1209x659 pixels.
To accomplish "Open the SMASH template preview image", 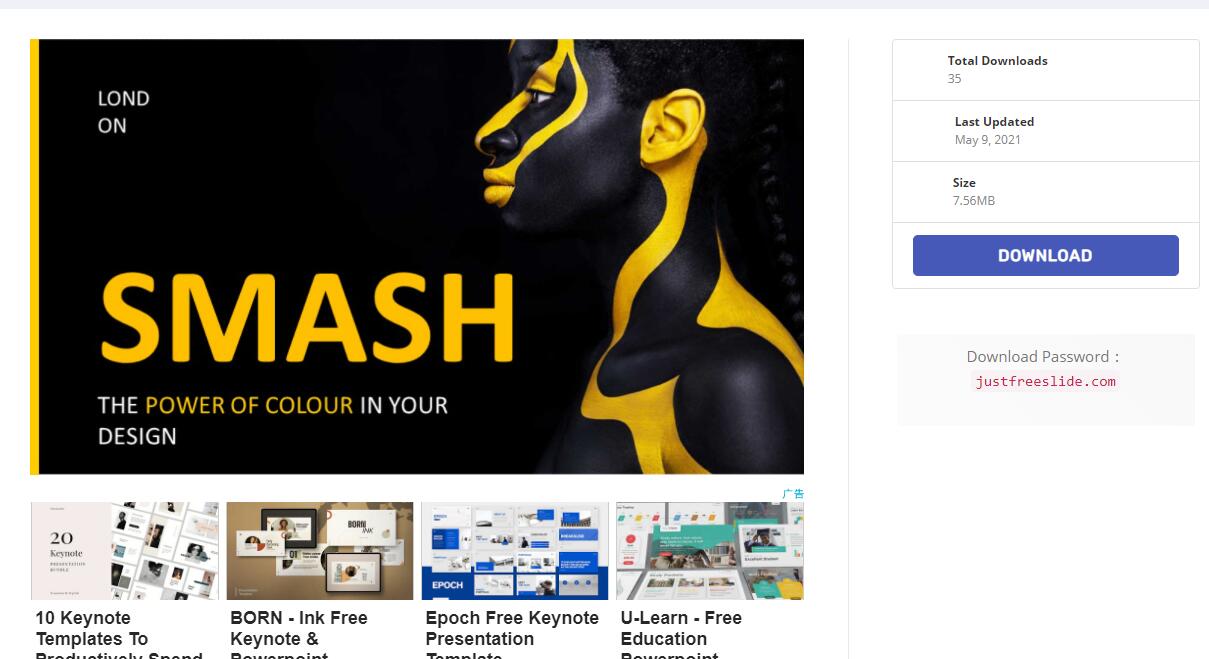I will coord(417,257).
